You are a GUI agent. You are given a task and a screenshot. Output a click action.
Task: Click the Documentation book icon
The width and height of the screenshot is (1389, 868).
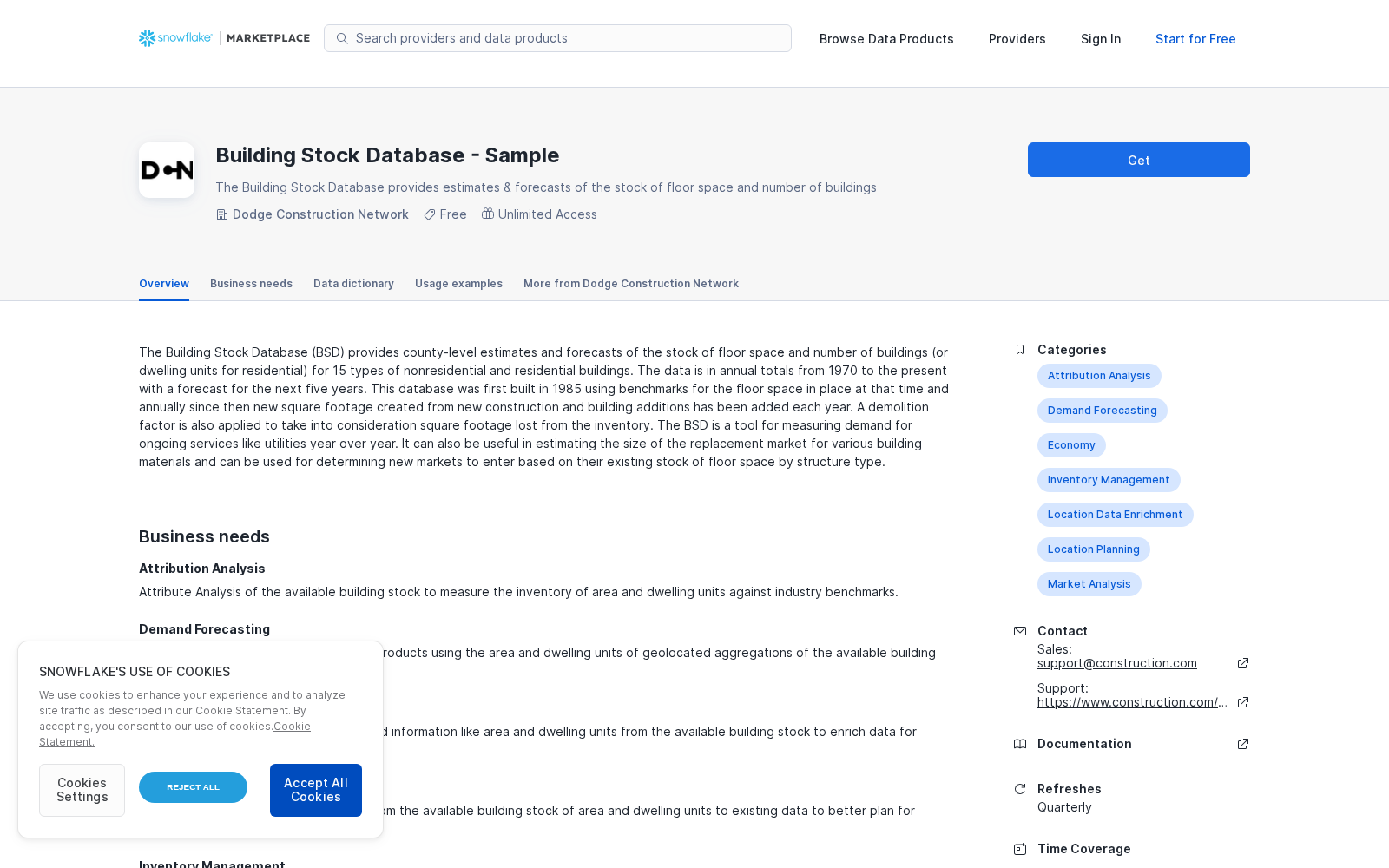(x=1020, y=744)
